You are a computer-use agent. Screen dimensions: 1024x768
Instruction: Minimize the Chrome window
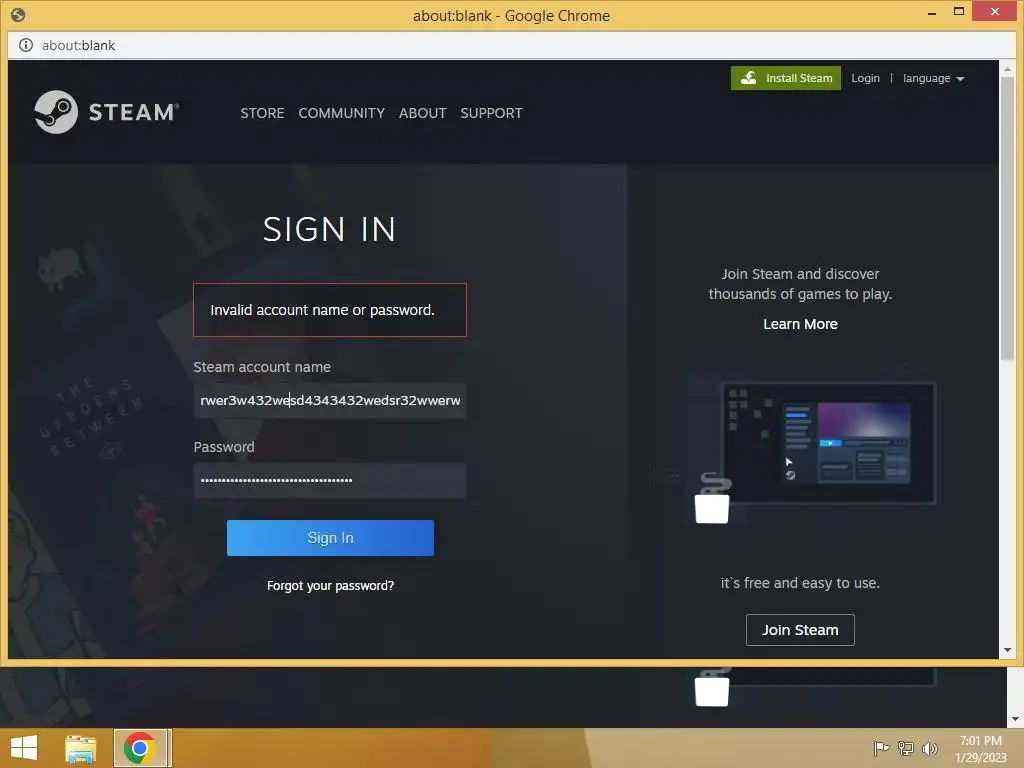coord(932,13)
